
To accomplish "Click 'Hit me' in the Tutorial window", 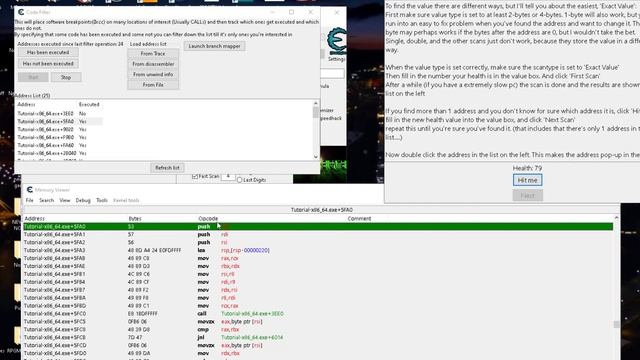I will click(x=527, y=180).
